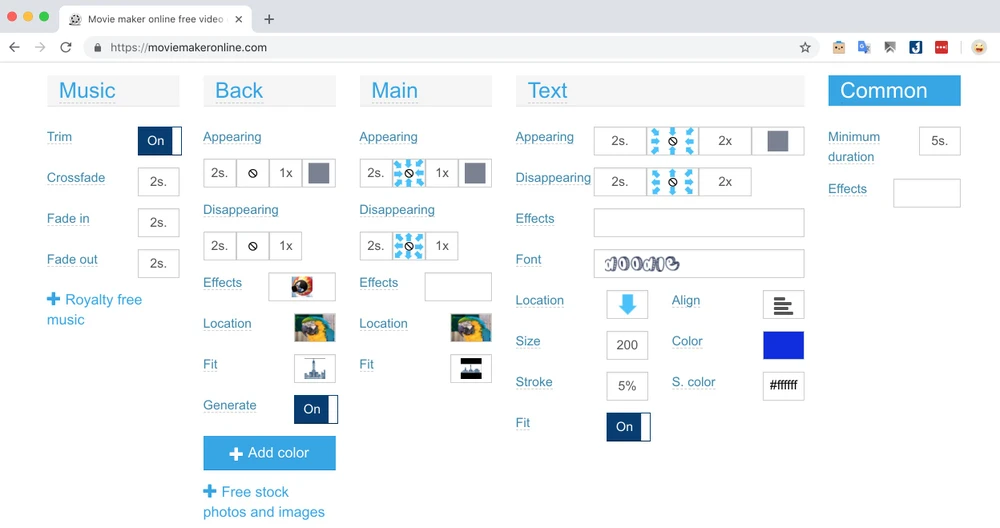Select the Back Fit chart icon
The width and height of the screenshot is (1000, 528).
pos(315,369)
